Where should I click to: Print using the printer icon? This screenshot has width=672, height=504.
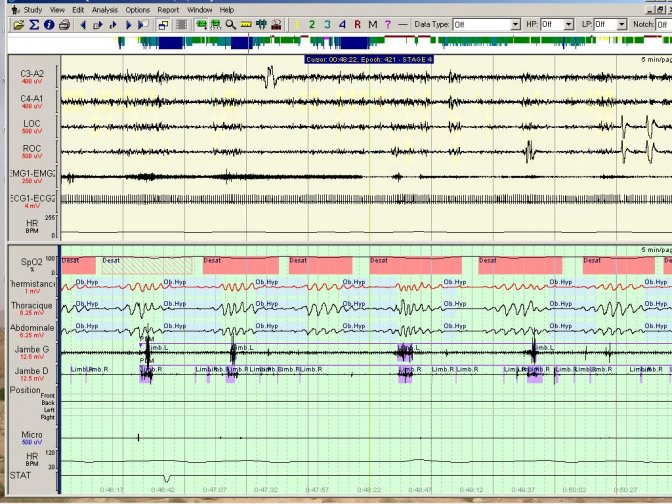64,25
